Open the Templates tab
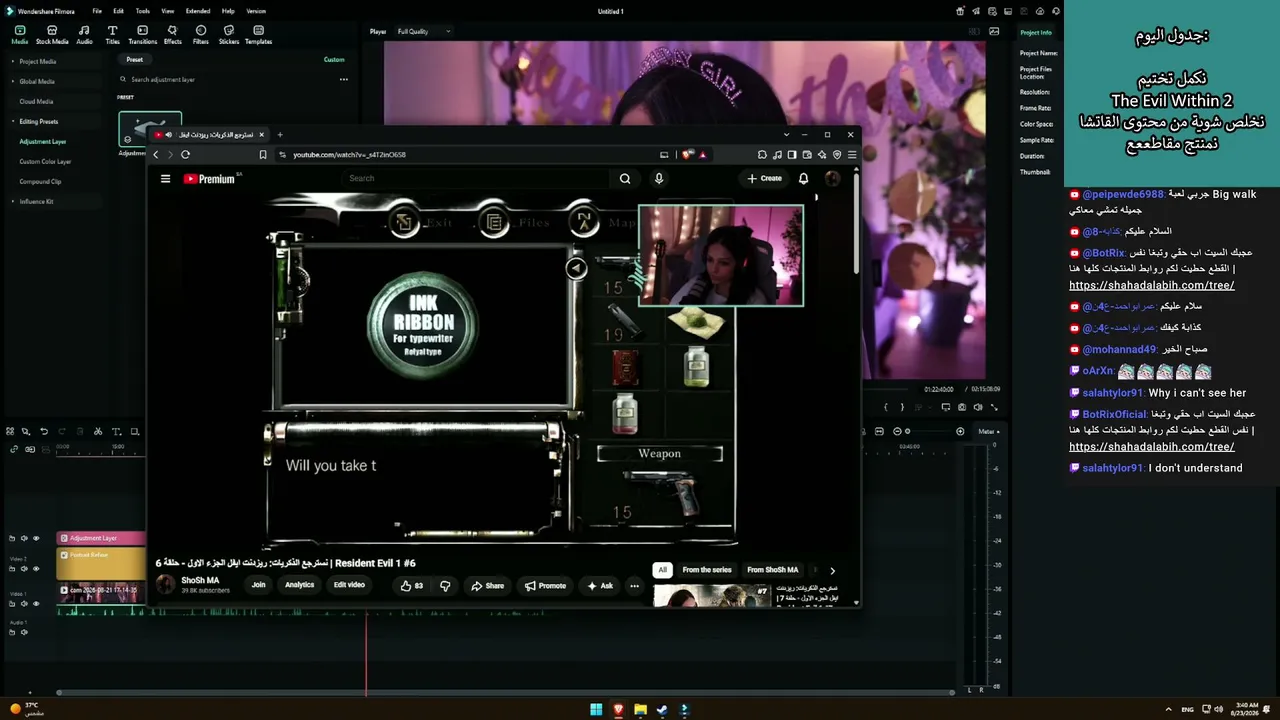 point(258,35)
